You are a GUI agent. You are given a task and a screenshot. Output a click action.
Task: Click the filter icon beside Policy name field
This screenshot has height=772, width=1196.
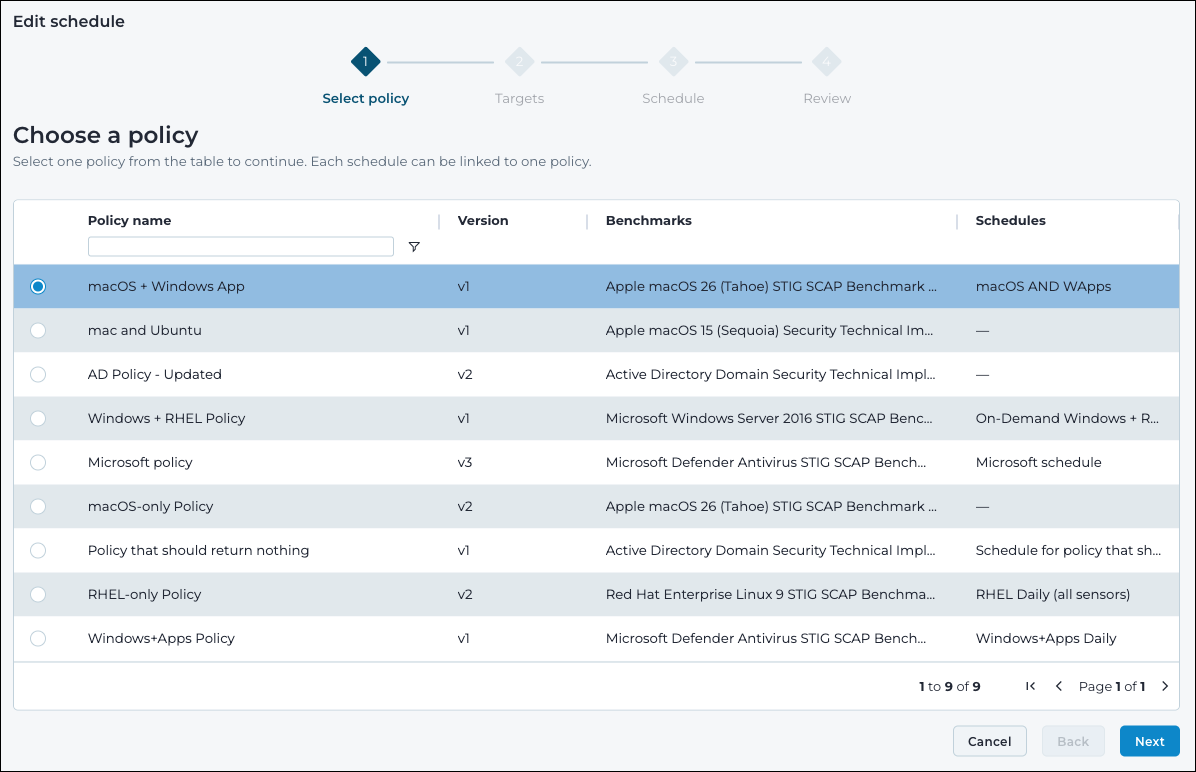tap(413, 246)
